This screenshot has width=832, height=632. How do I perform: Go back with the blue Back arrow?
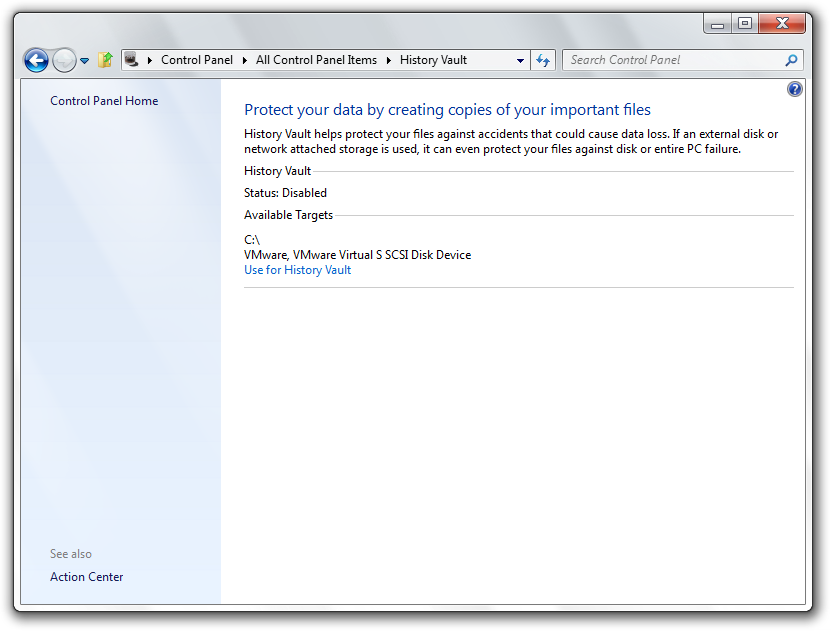point(36,60)
